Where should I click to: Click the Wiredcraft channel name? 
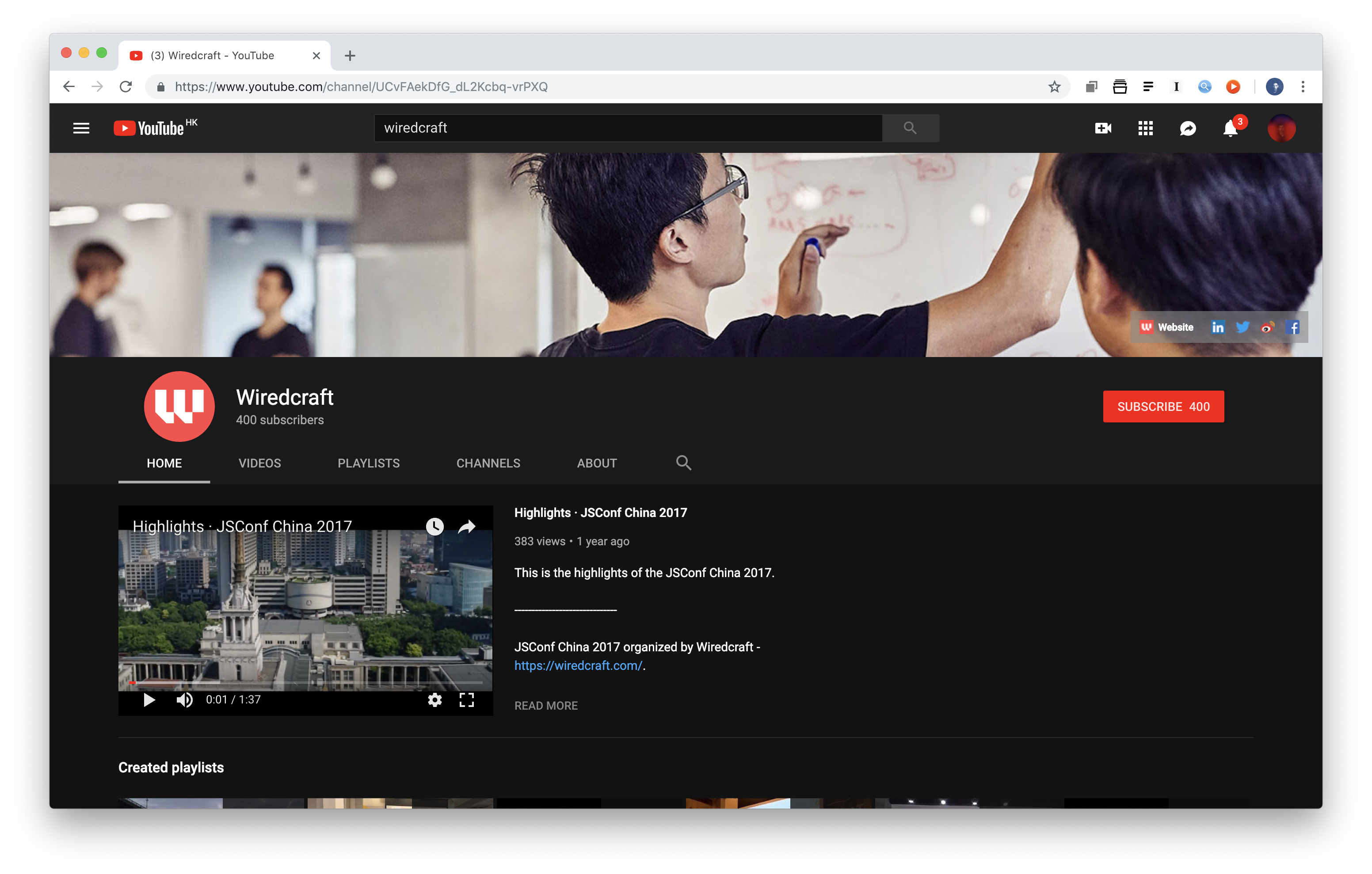click(x=284, y=397)
